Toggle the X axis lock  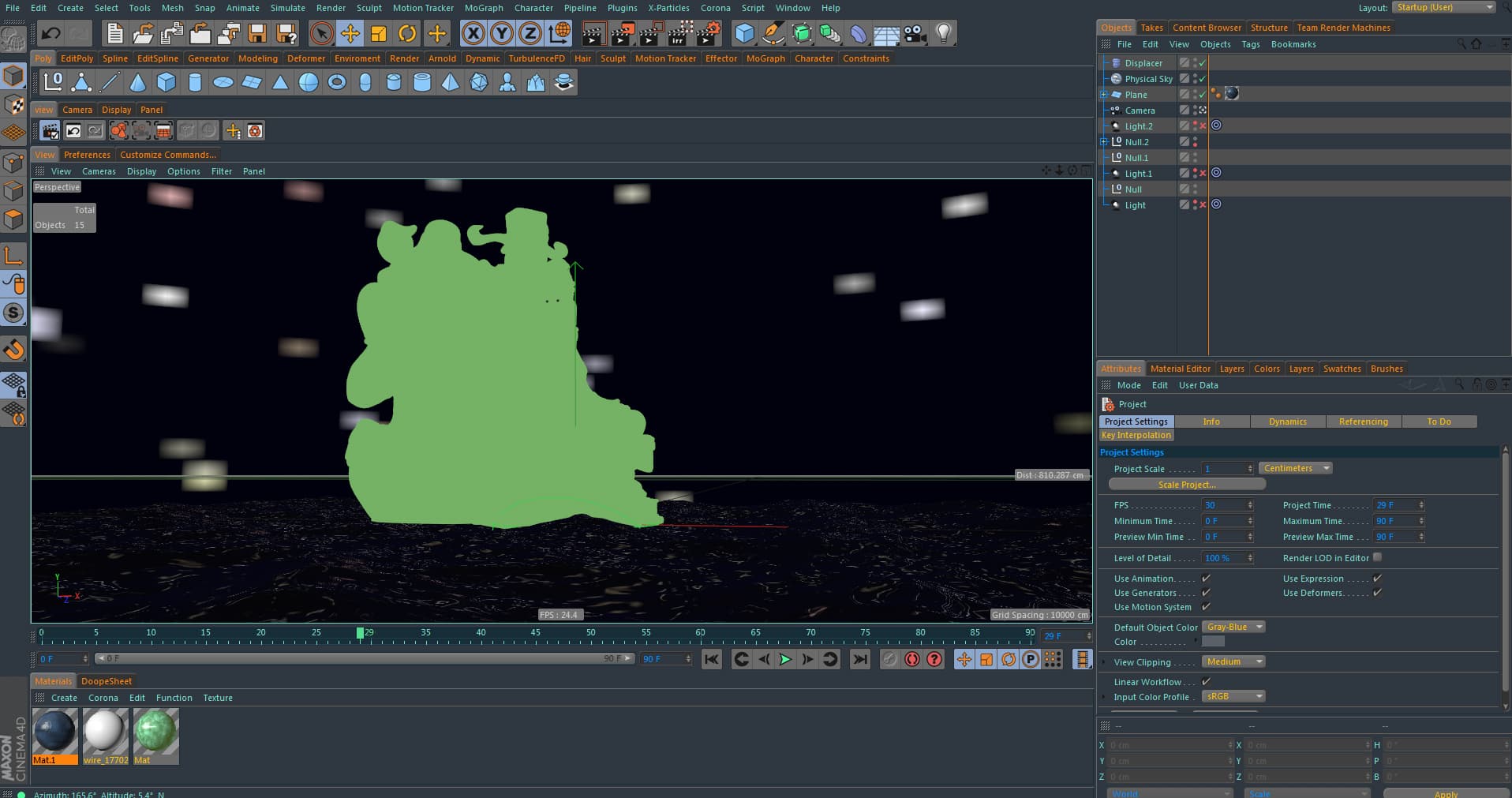[473, 33]
